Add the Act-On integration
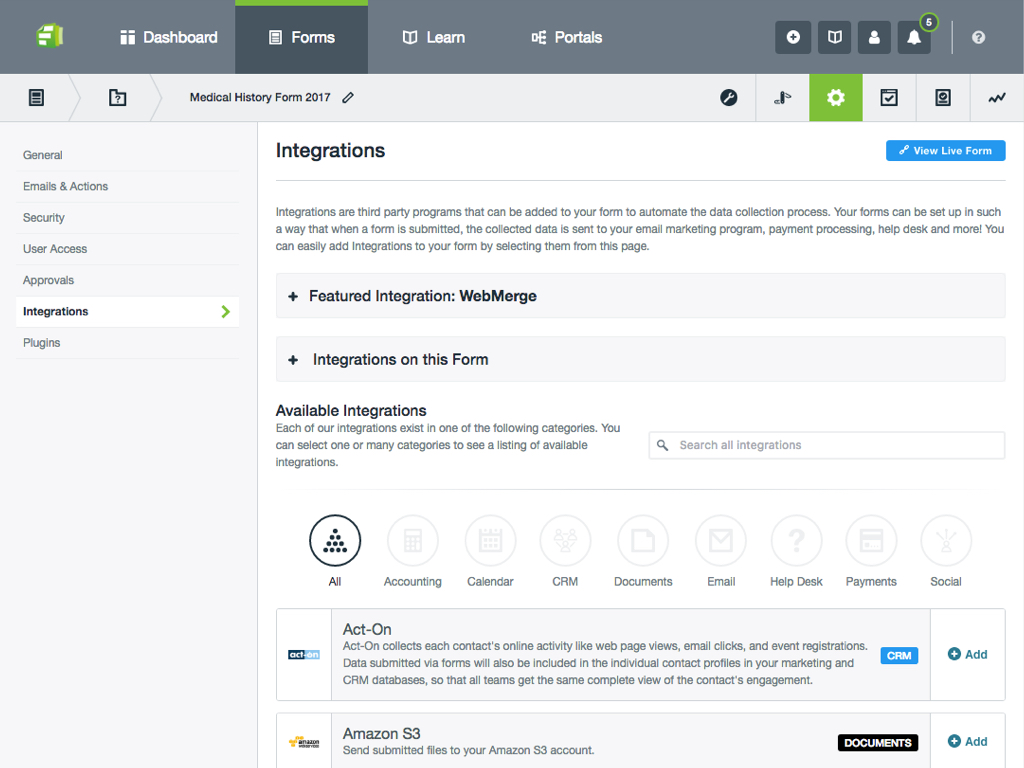Image resolution: width=1024 pixels, height=768 pixels. [967, 654]
